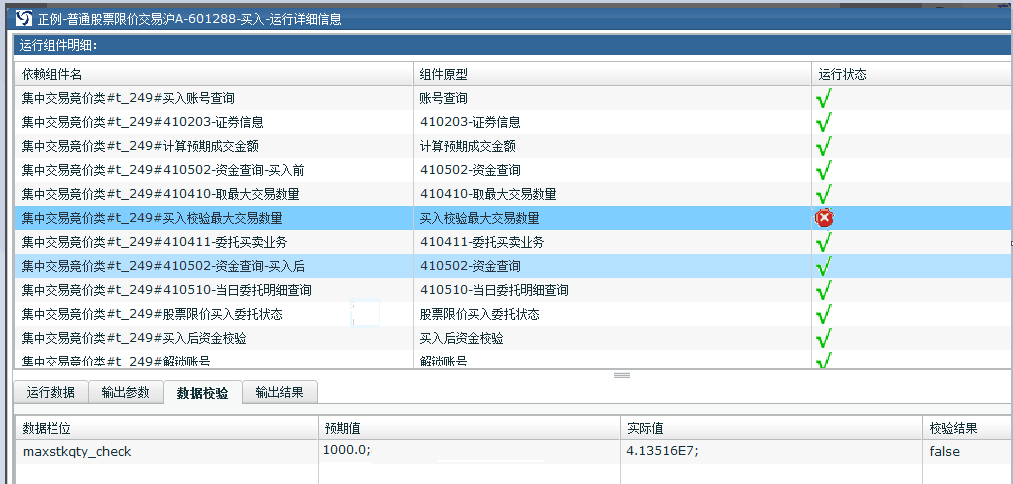Switch to the 运行数据 tab
The height and width of the screenshot is (484, 1013).
[x=51, y=392]
